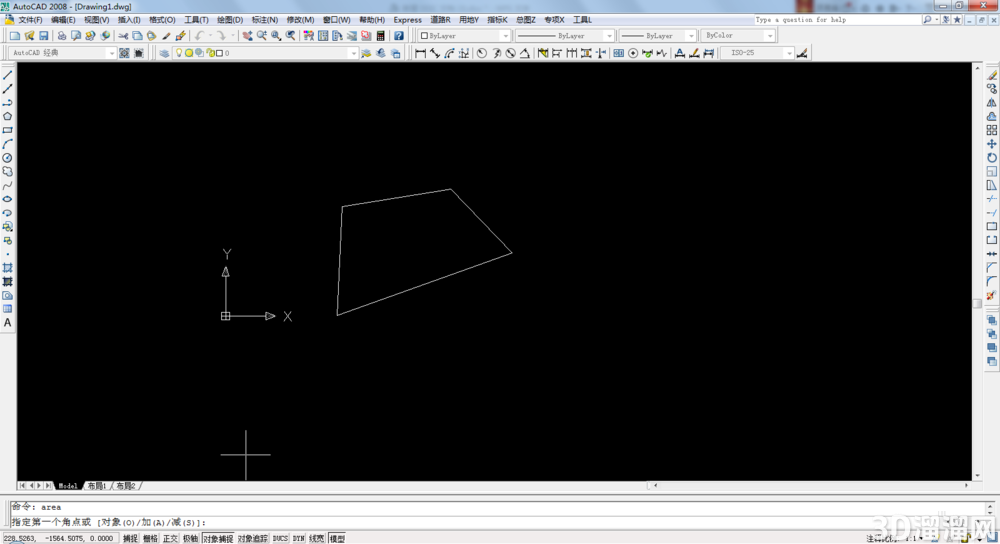Select the Hatch tool

tap(8, 268)
